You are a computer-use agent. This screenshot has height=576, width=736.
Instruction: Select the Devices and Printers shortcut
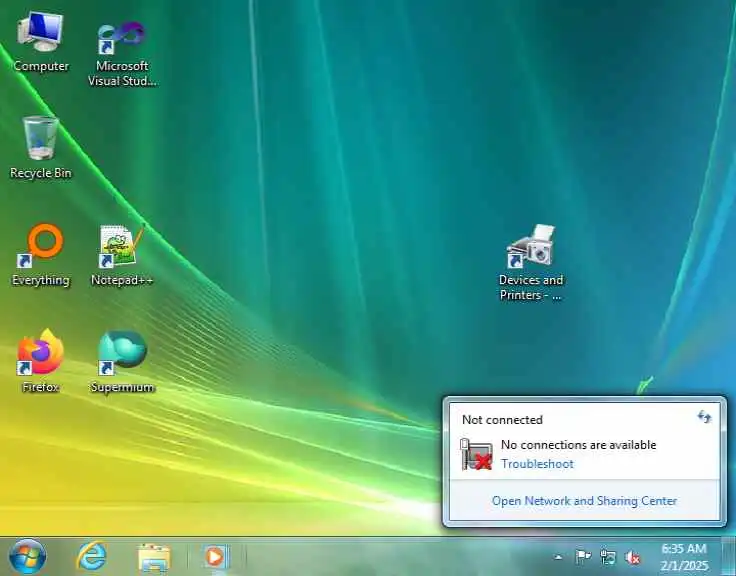[531, 262]
